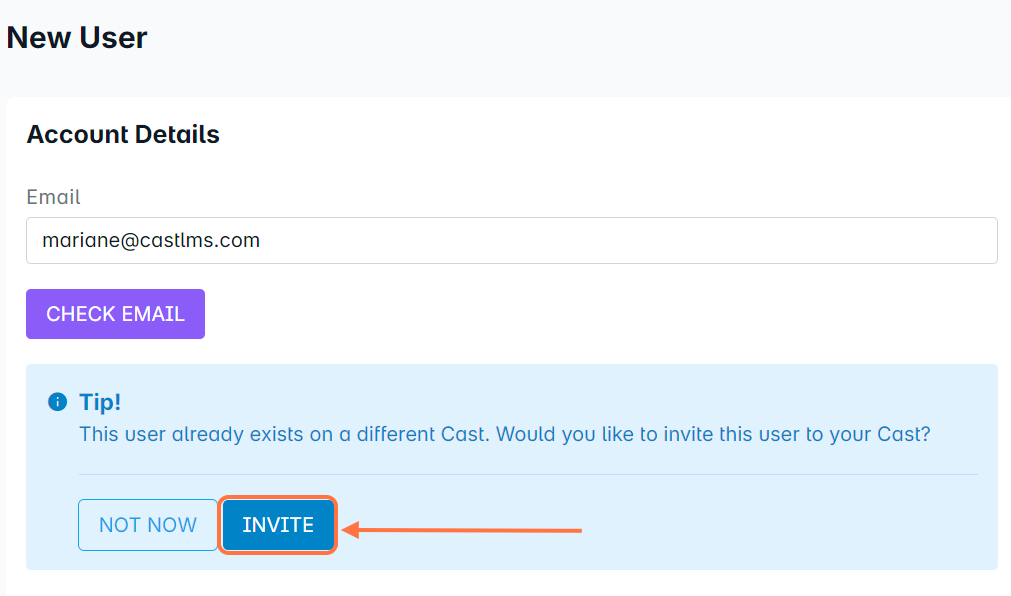Click the info icon beside Tip!
1011x596 pixels.
tap(57, 402)
